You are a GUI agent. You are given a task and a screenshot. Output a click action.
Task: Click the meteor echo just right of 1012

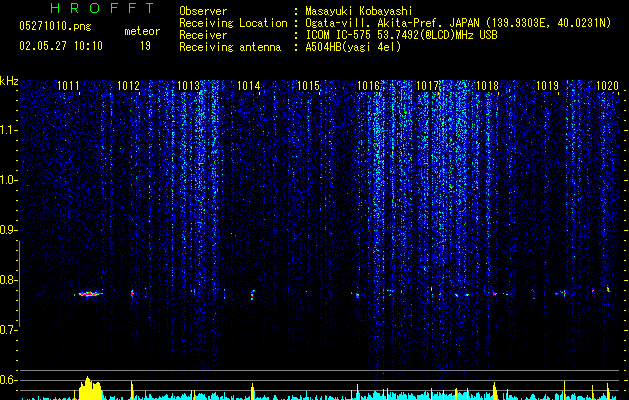[132, 294]
